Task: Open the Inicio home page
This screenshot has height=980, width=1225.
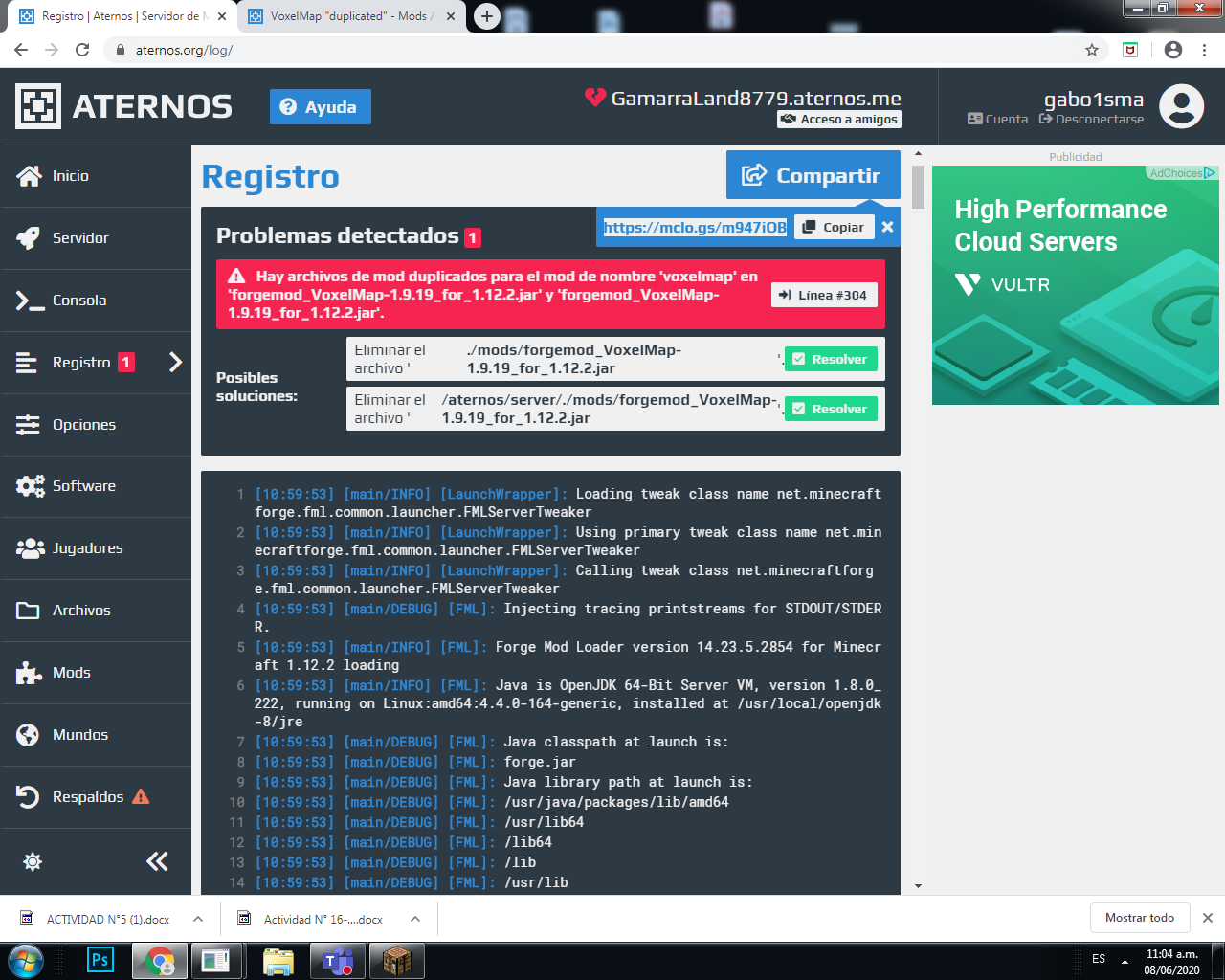Action: 96,176
